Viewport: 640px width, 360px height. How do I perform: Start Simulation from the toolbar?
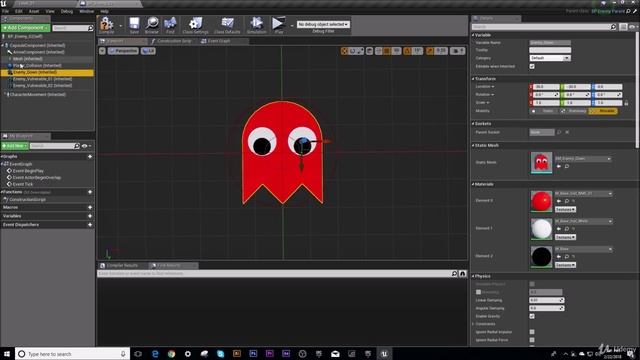coord(256,25)
